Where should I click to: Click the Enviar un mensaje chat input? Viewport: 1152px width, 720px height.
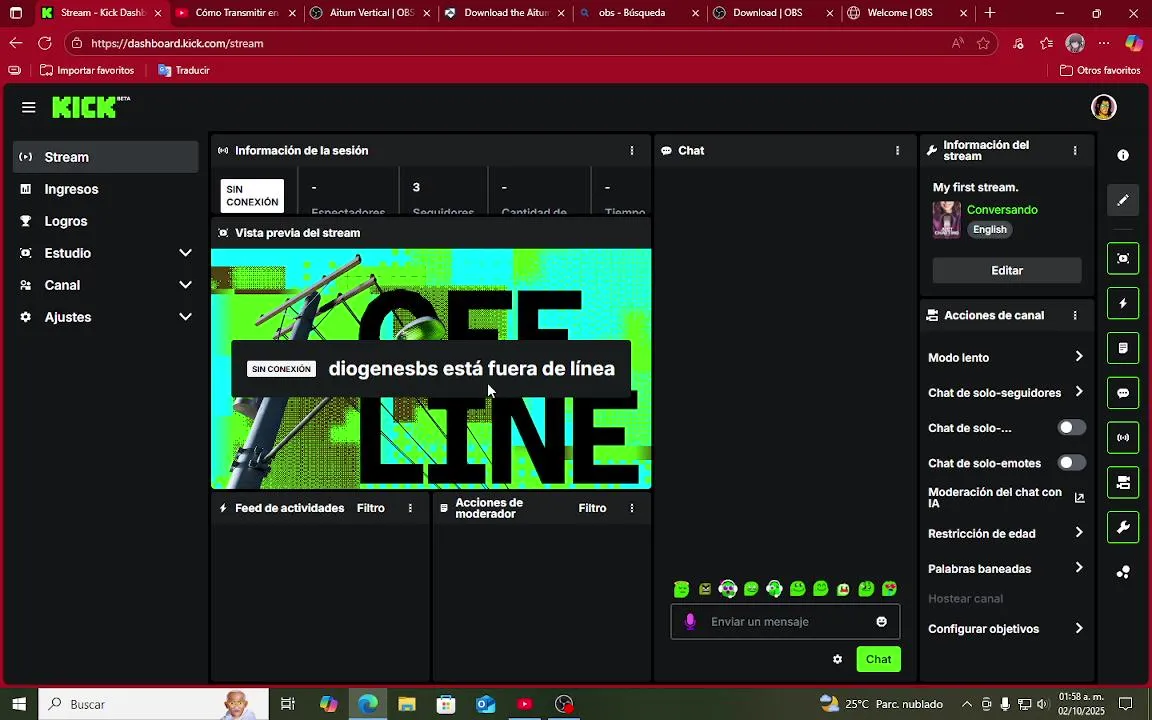[785, 622]
